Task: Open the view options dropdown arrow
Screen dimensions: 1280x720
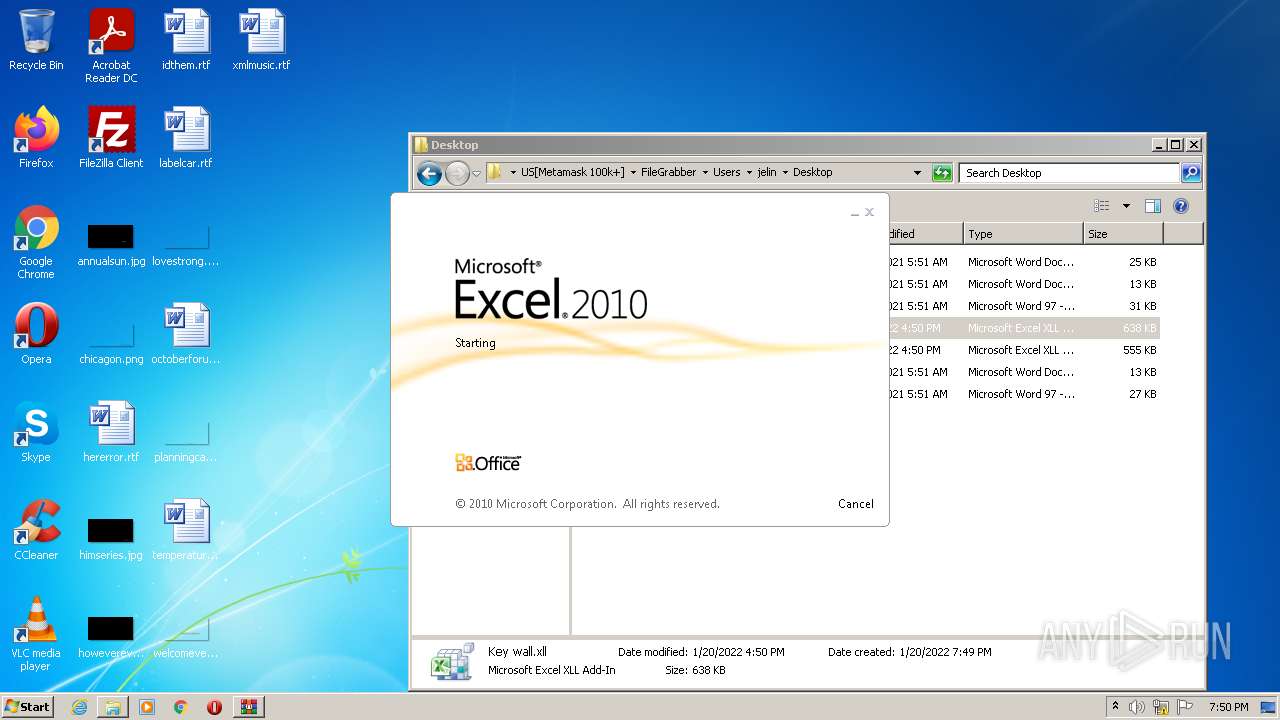Action: [1126, 206]
